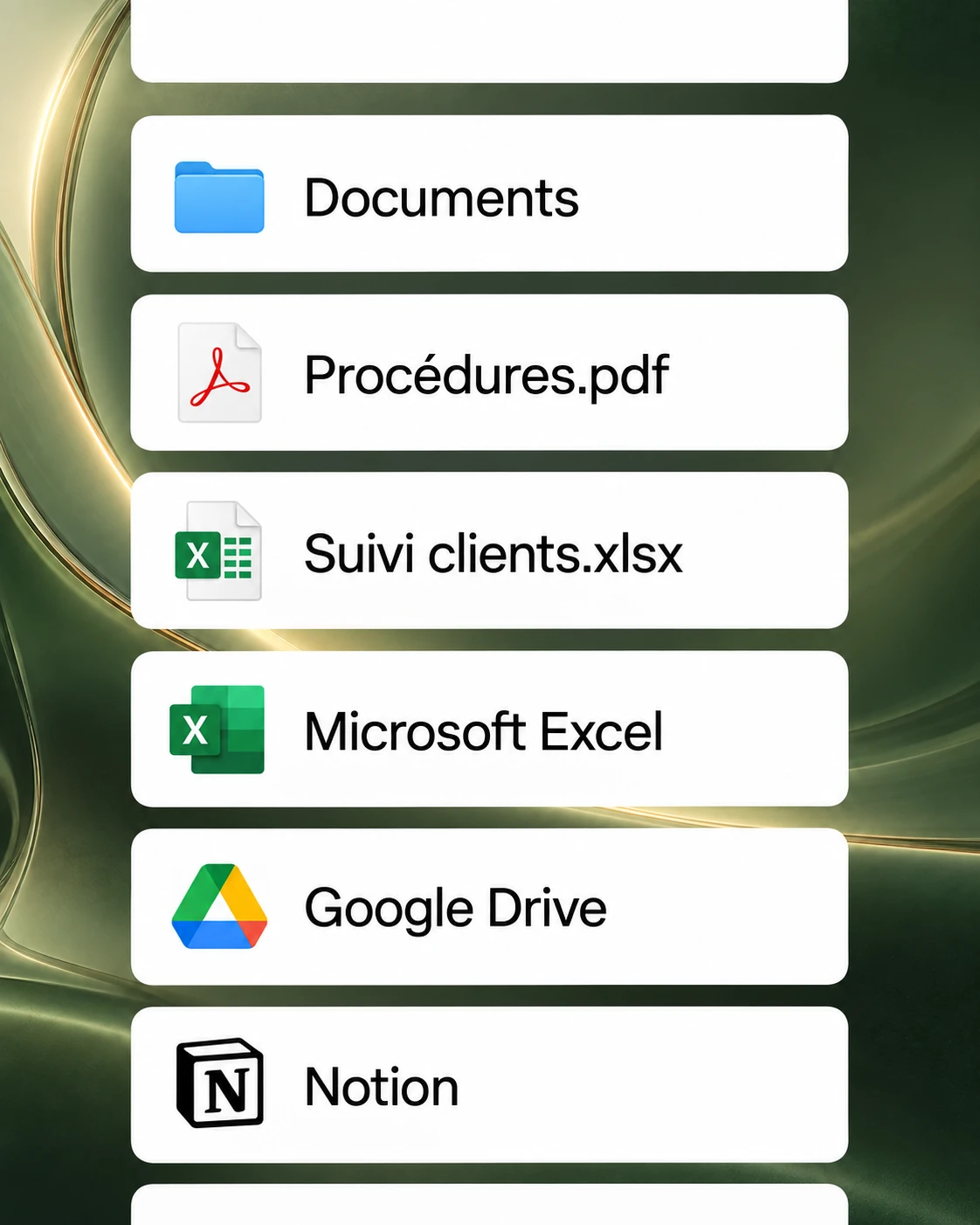Click the Notion logo icon
This screenshot has width=980, height=1225.
(219, 1083)
